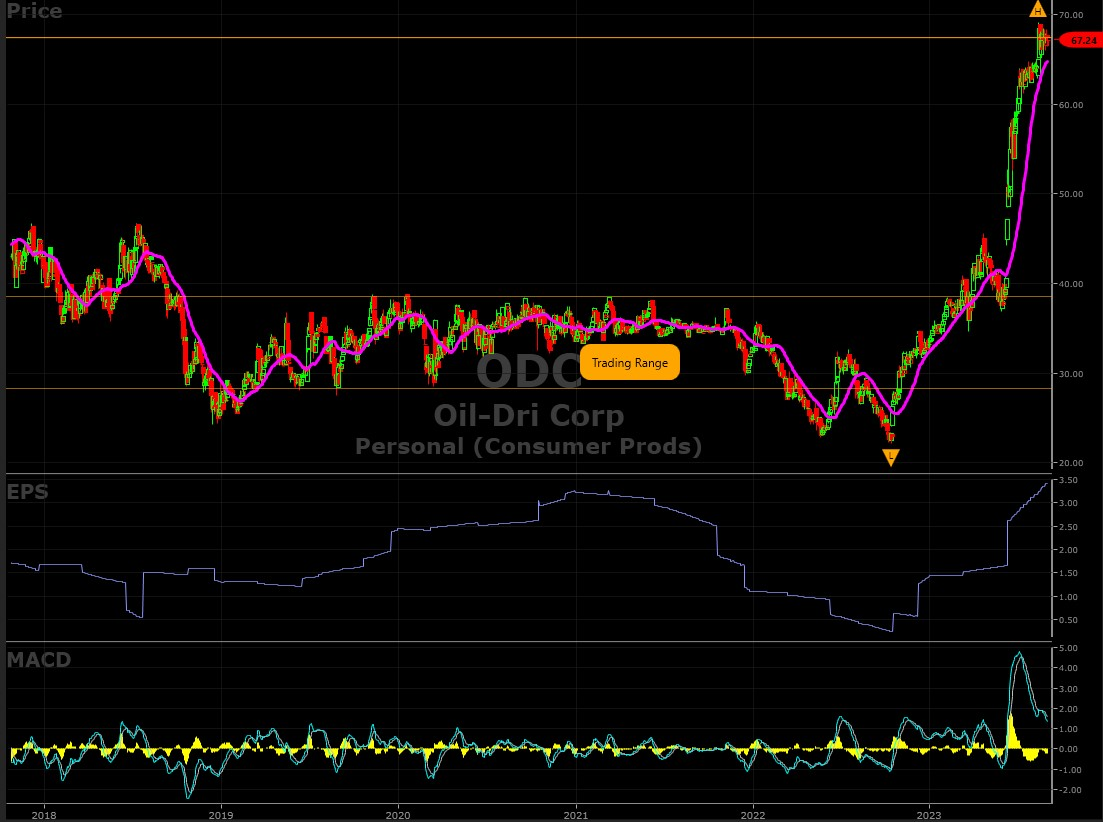Viewport: 1103px width, 822px height.
Task: Click the orange Trading Range label
Action: [629, 363]
